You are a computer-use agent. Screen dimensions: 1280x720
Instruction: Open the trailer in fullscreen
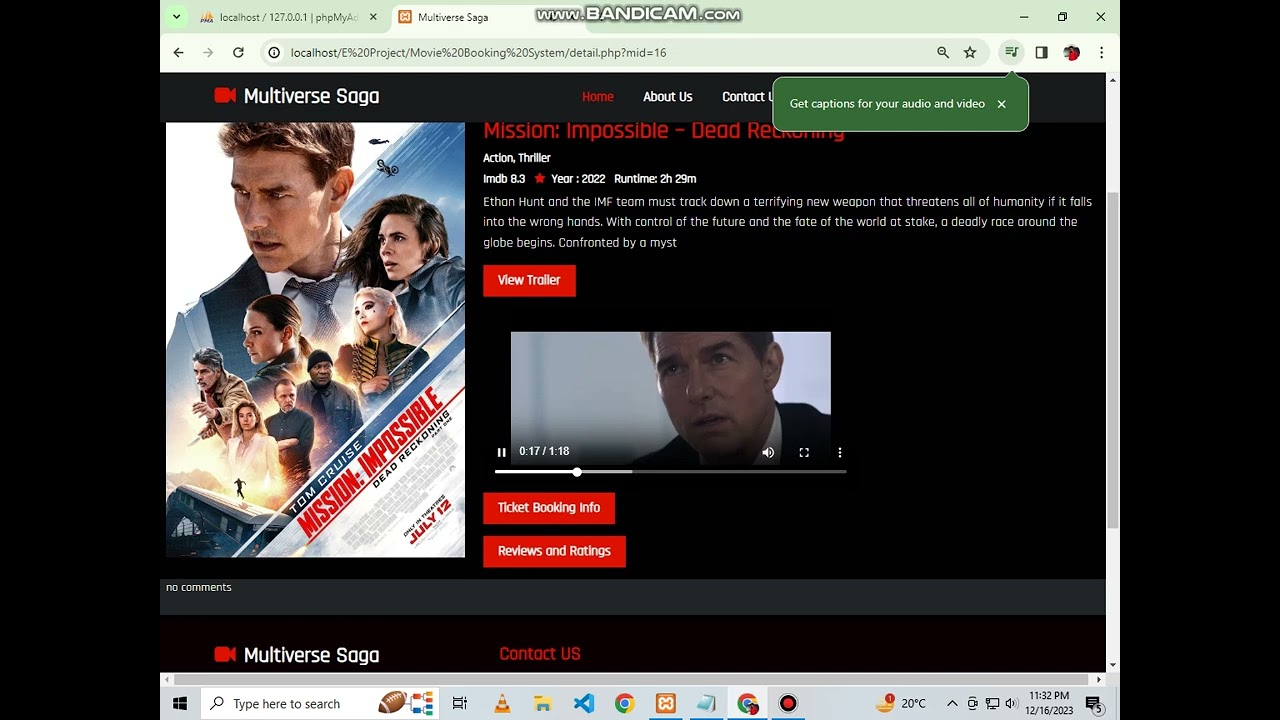(804, 452)
